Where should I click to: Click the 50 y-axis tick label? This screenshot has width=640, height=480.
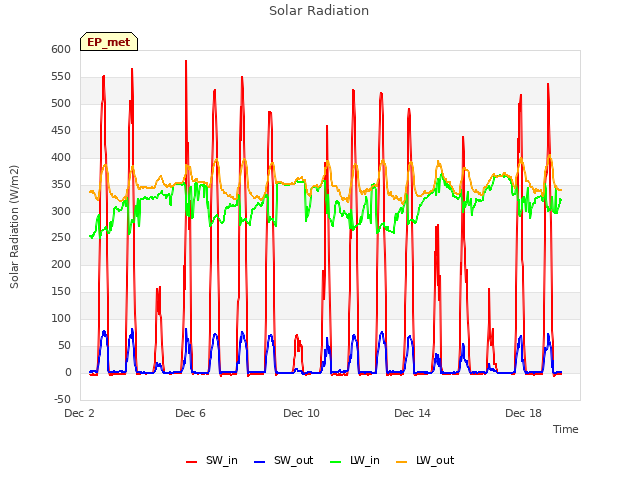coord(64,345)
